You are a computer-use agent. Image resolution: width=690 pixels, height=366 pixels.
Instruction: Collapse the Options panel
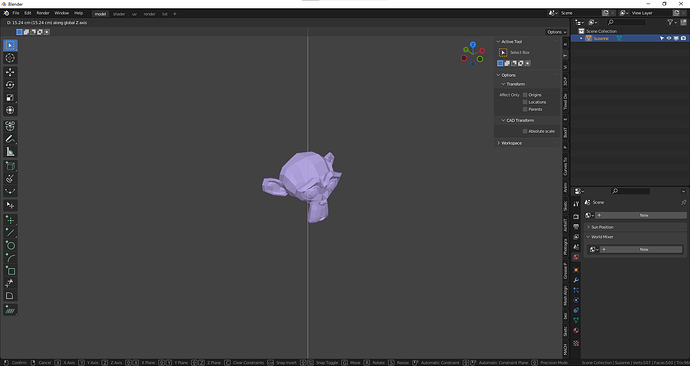coord(499,75)
